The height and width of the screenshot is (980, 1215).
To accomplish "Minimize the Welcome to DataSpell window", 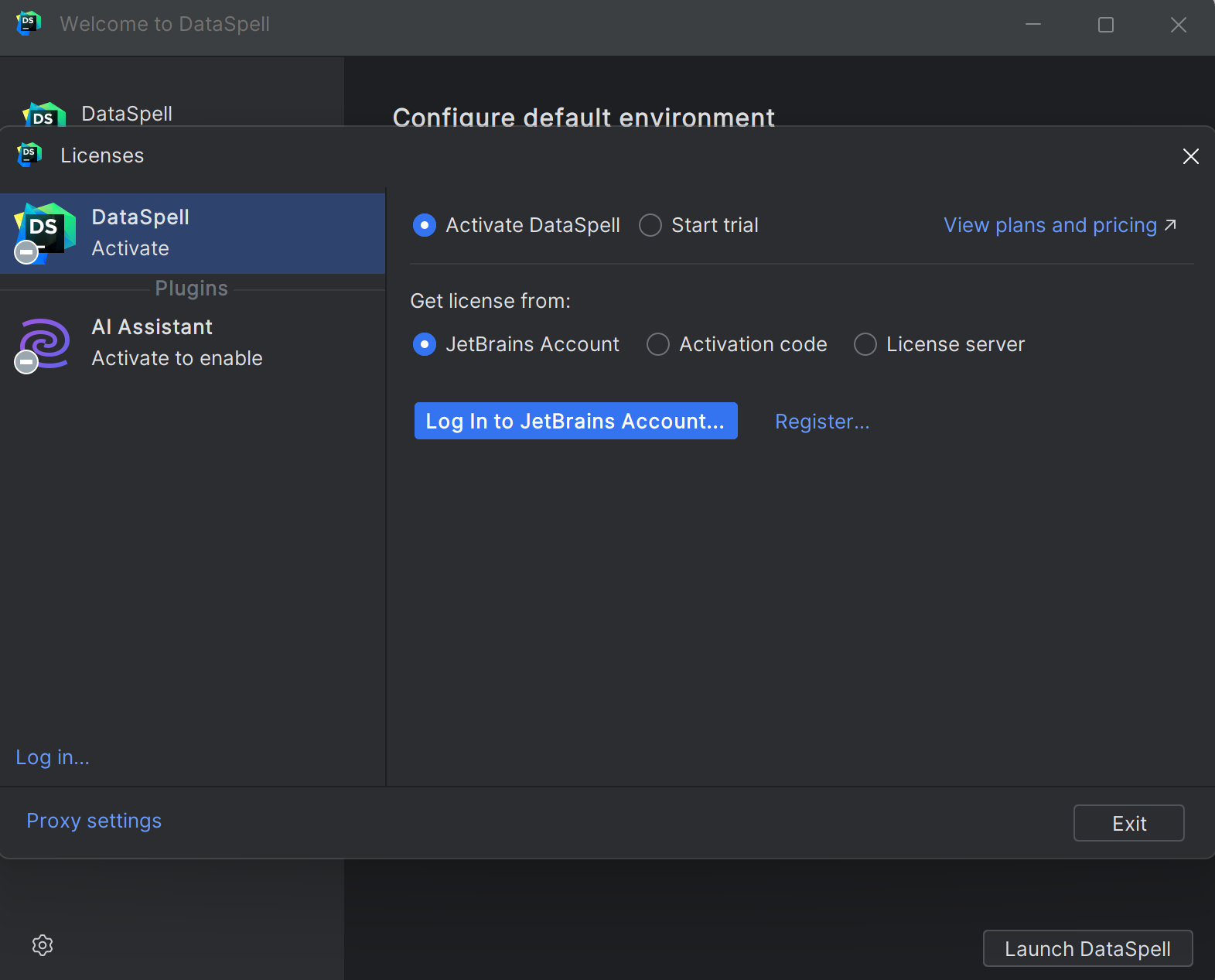I will 1033,25.
